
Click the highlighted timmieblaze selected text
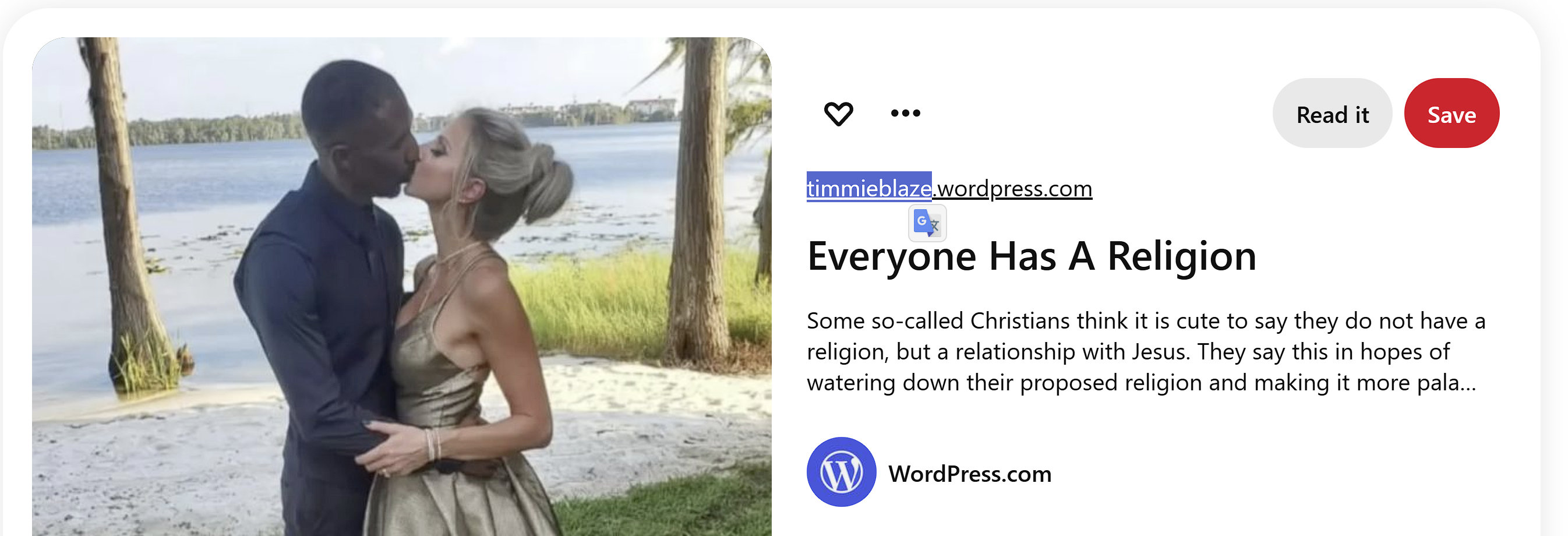click(869, 187)
